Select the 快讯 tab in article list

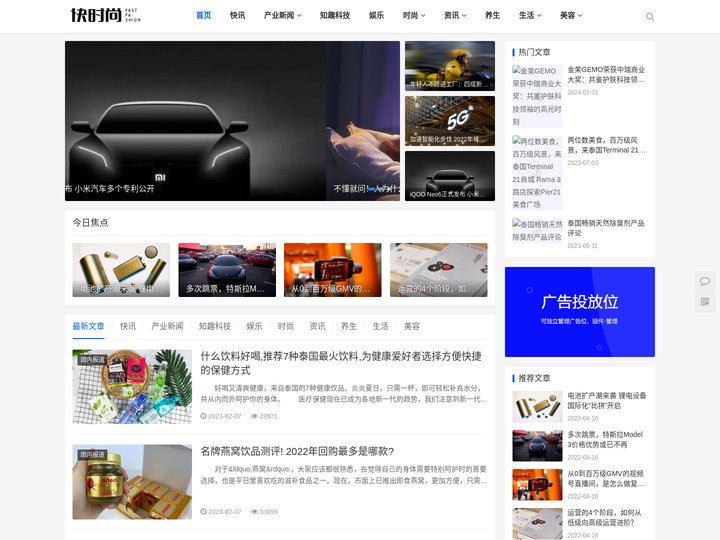[128, 326]
